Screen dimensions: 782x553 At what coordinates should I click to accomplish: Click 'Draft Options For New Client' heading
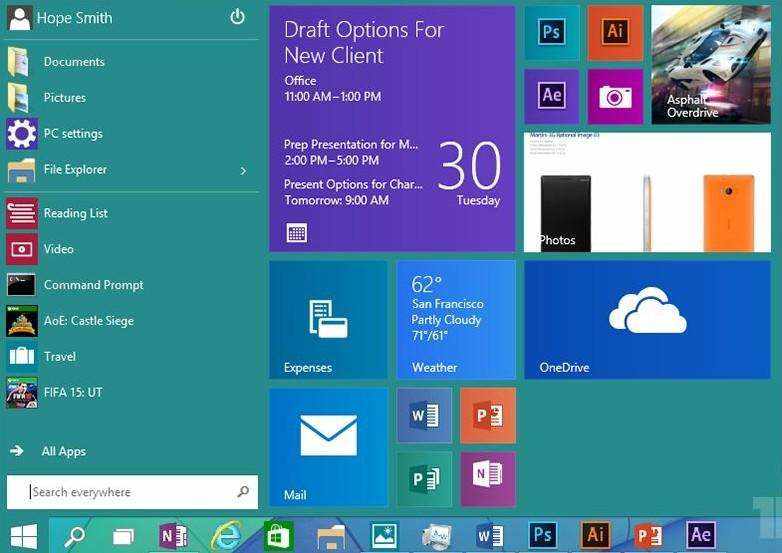point(364,42)
